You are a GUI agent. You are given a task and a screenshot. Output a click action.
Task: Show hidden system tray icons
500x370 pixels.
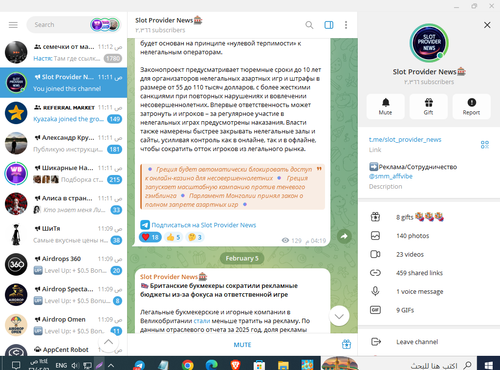[x=111, y=365]
